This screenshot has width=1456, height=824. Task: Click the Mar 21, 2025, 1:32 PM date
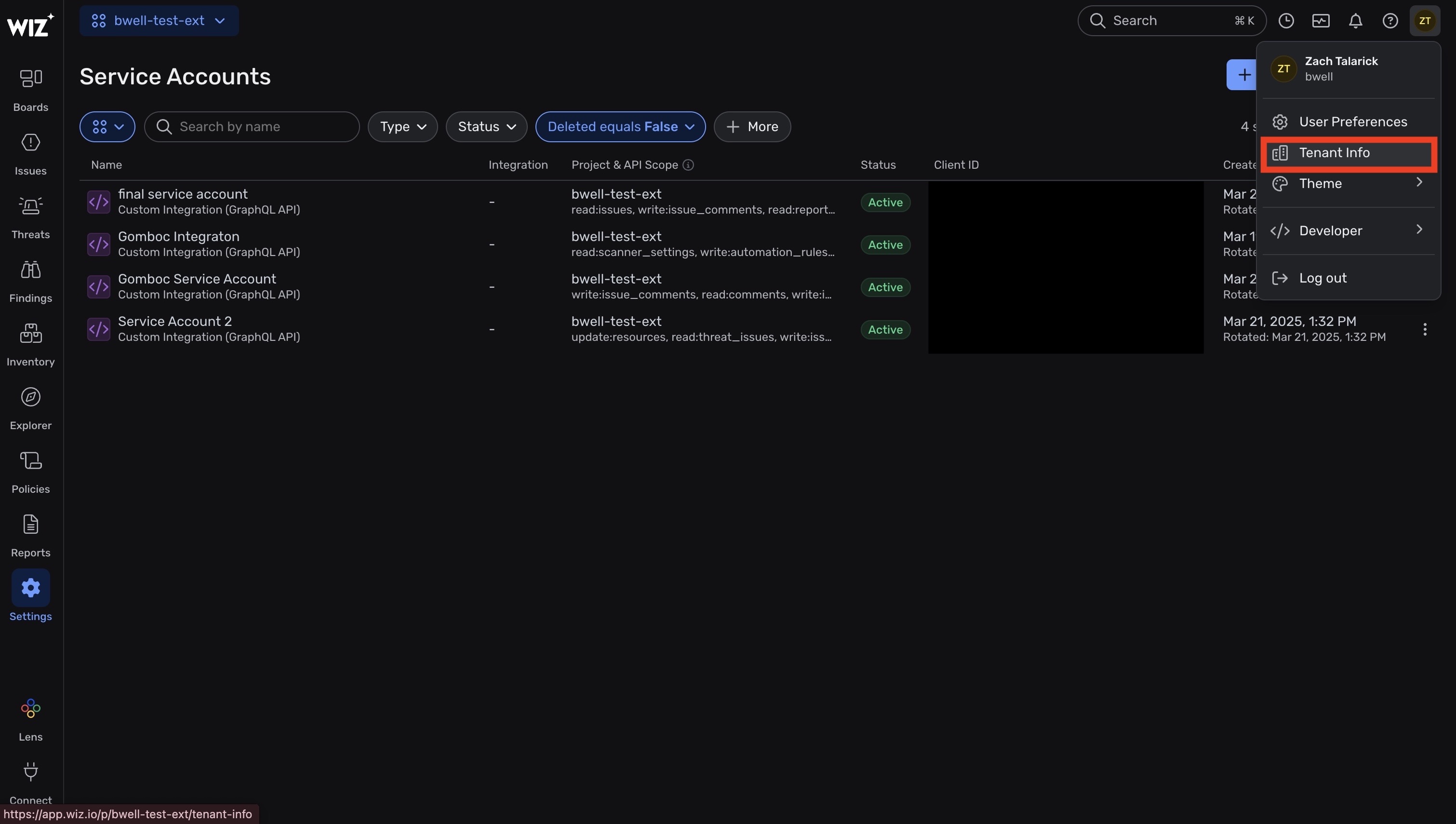(1289, 322)
